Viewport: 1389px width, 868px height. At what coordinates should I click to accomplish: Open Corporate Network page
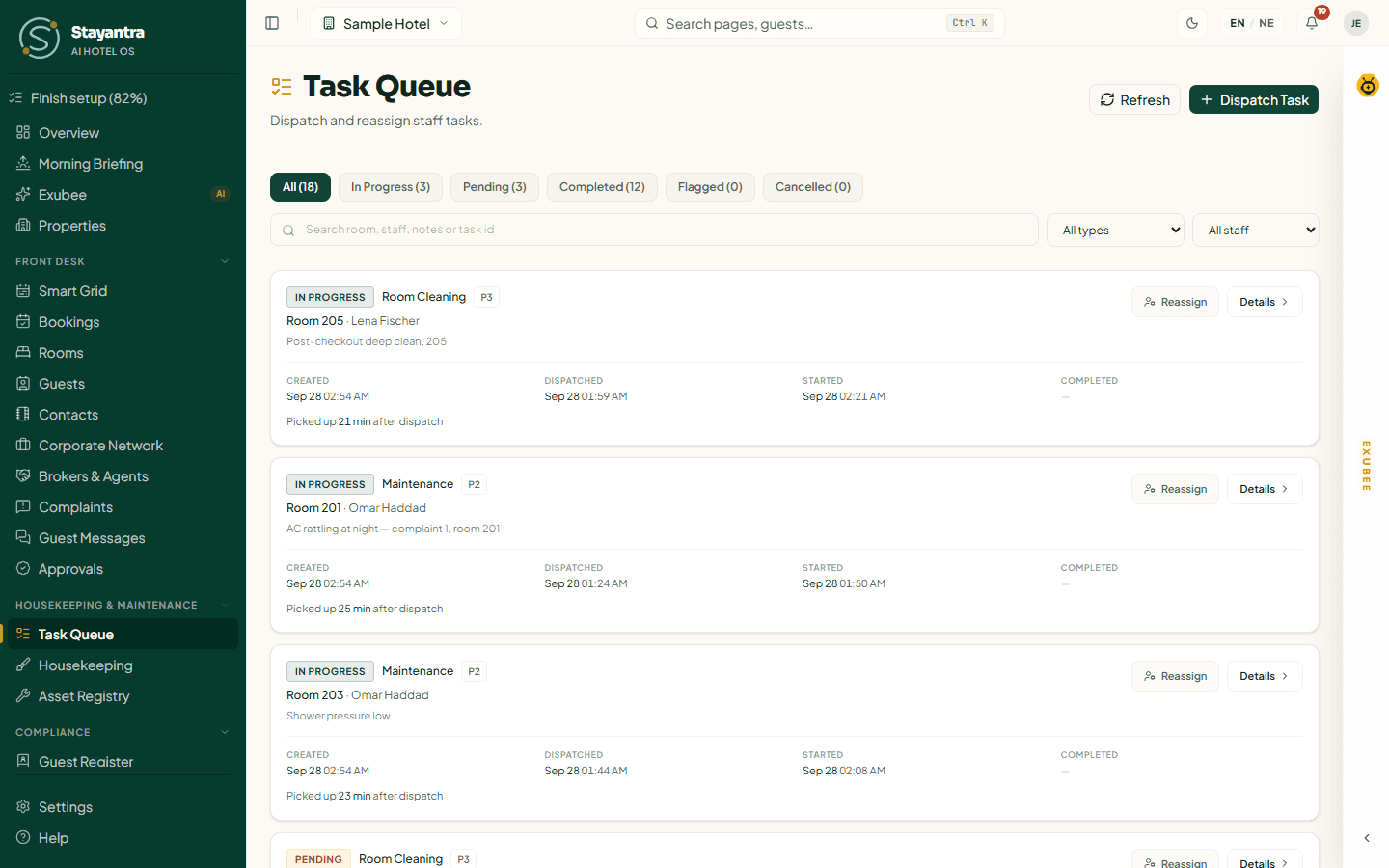(123, 446)
